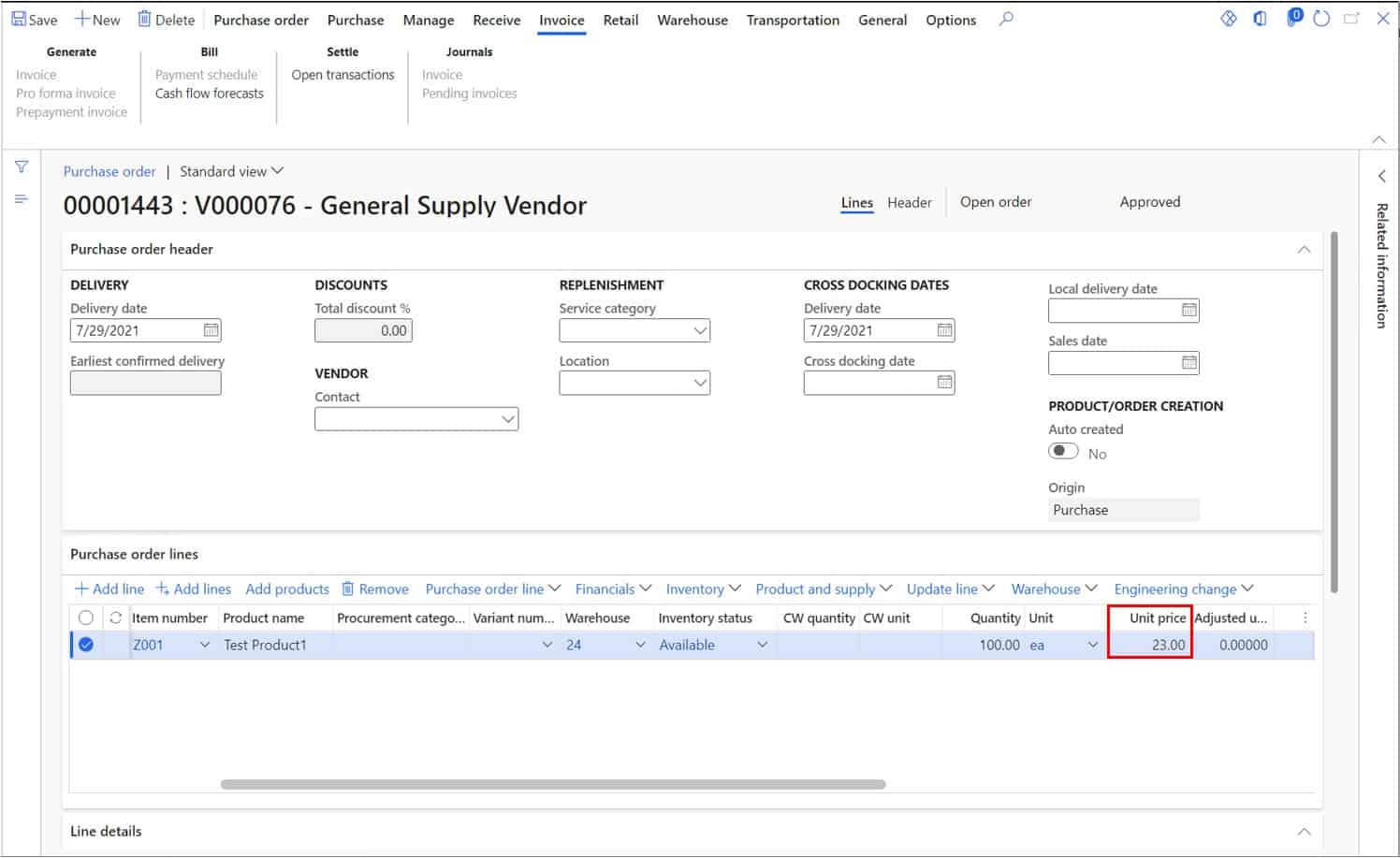Click the filter icon in the left panel
Image resolution: width=1400 pixels, height=858 pixels.
[21, 167]
